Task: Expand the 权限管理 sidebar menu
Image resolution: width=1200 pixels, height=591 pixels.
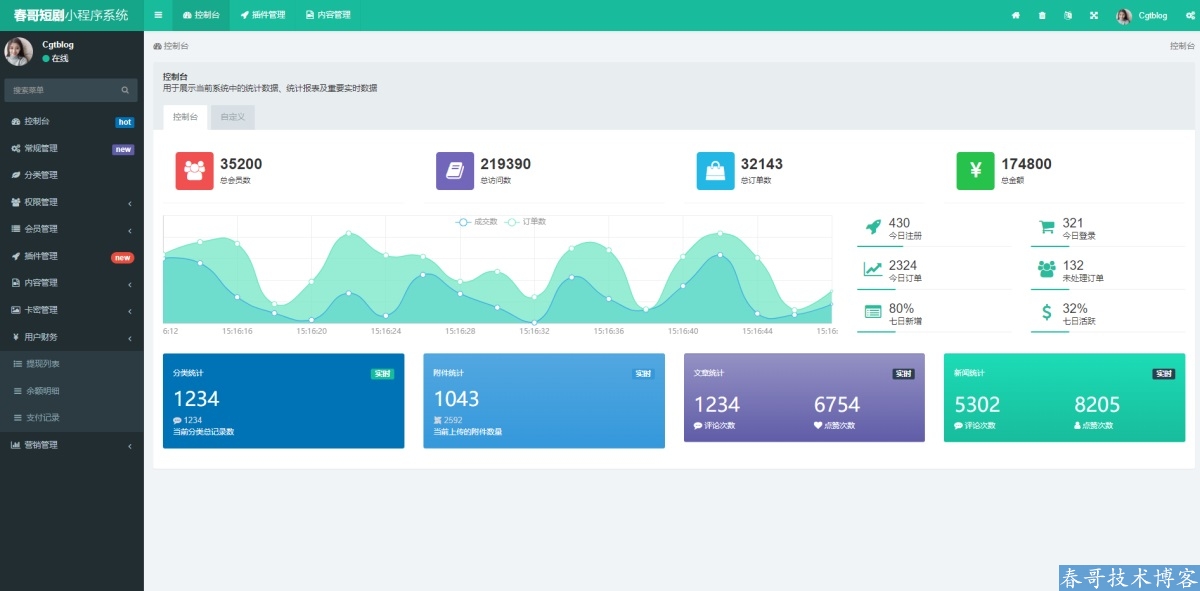Action: coord(70,202)
